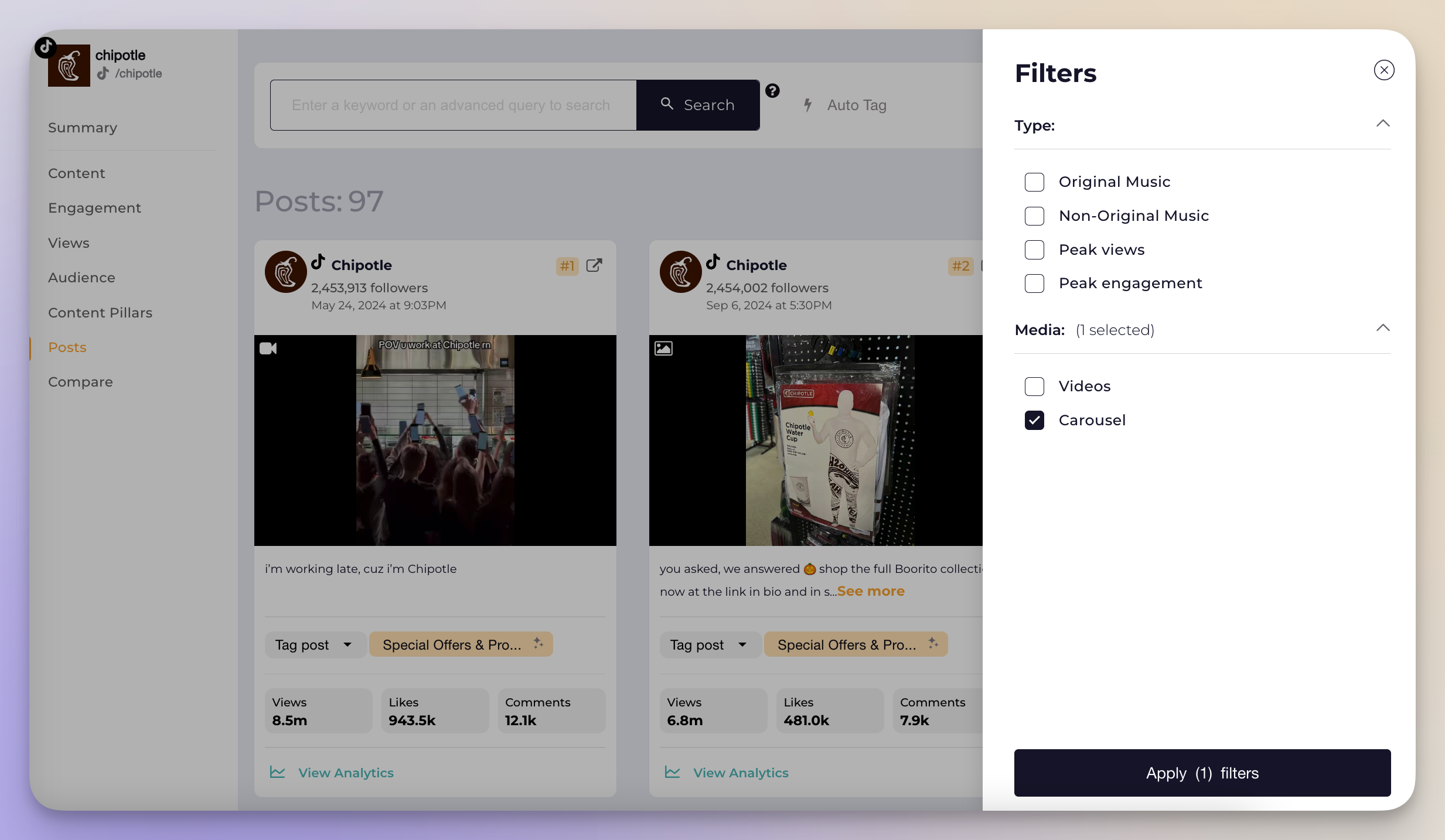Click 'Sep 6, 2024 at 5:30PM' timestamp
Screen dimensions: 1445x840
point(769,305)
